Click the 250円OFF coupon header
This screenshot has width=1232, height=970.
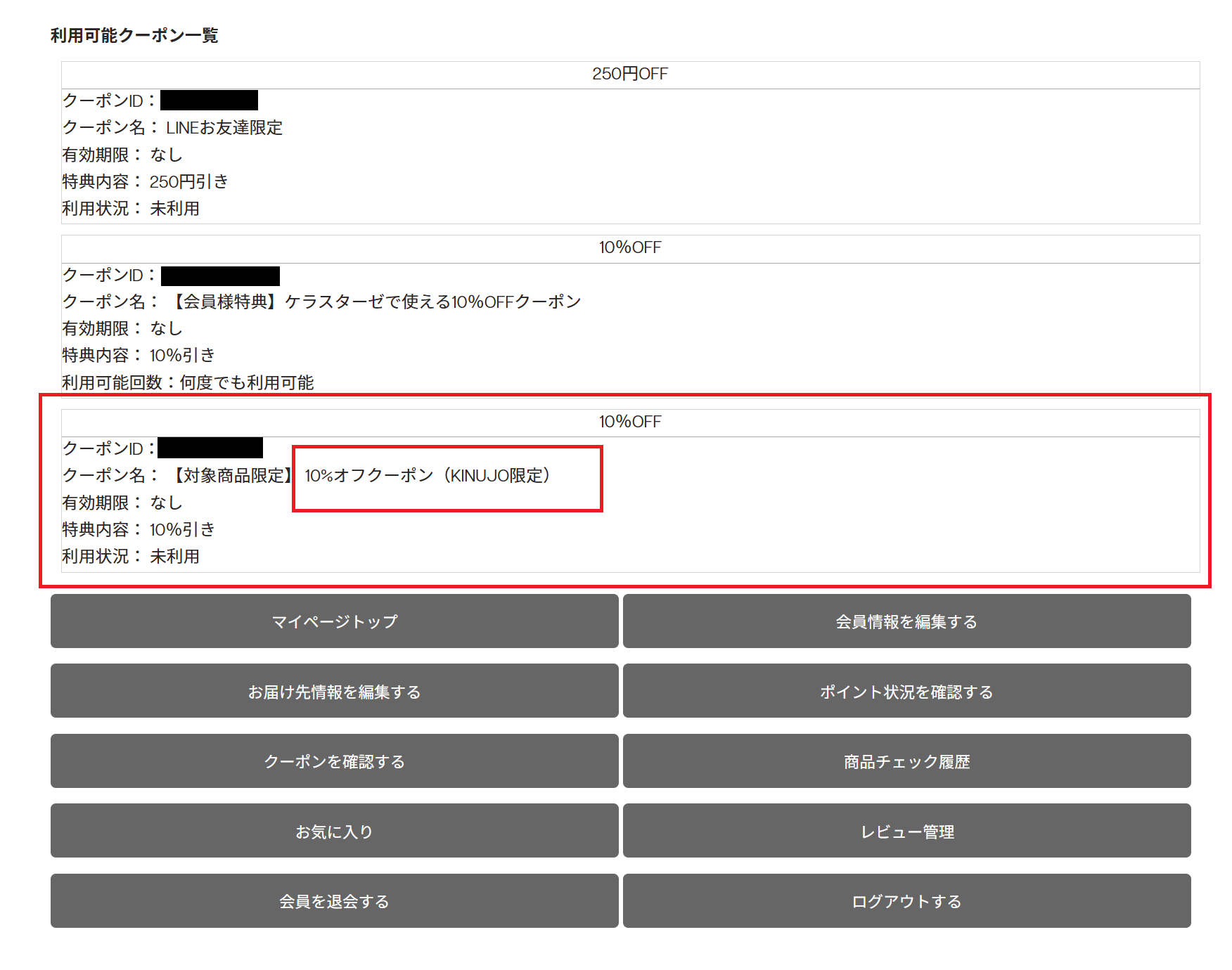pos(629,75)
